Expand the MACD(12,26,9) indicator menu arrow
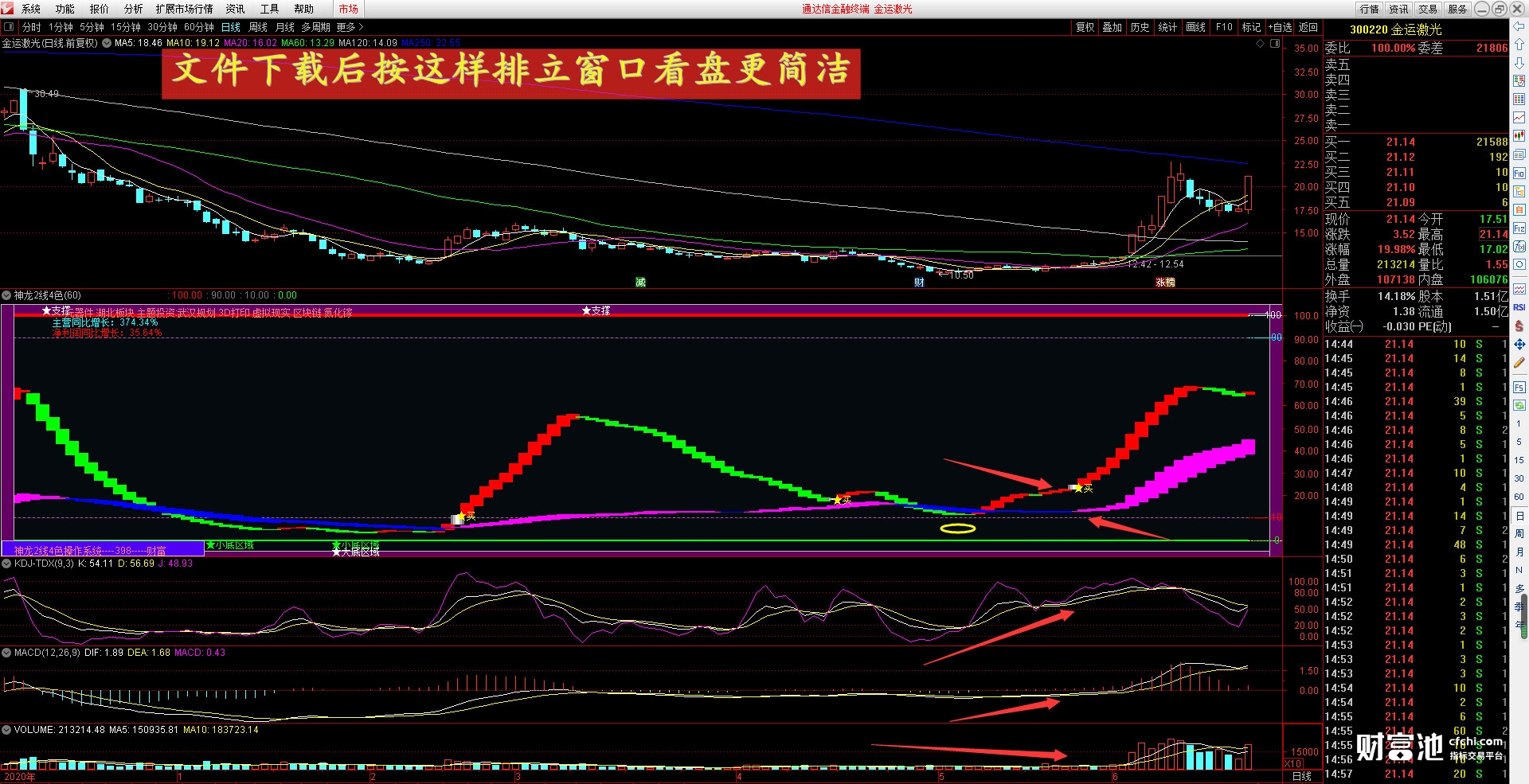 [7, 653]
